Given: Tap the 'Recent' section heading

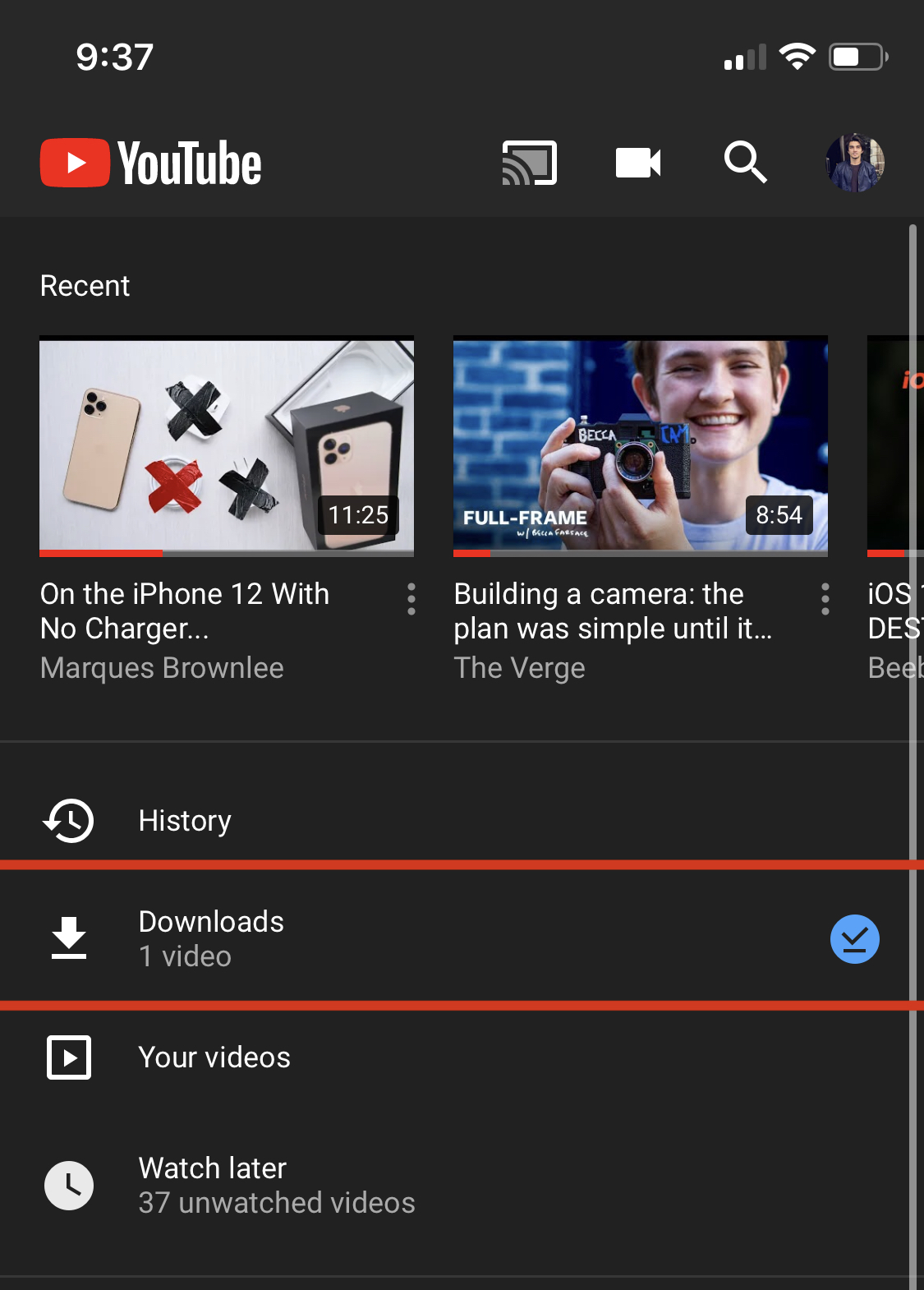Looking at the screenshot, I should 85,286.
